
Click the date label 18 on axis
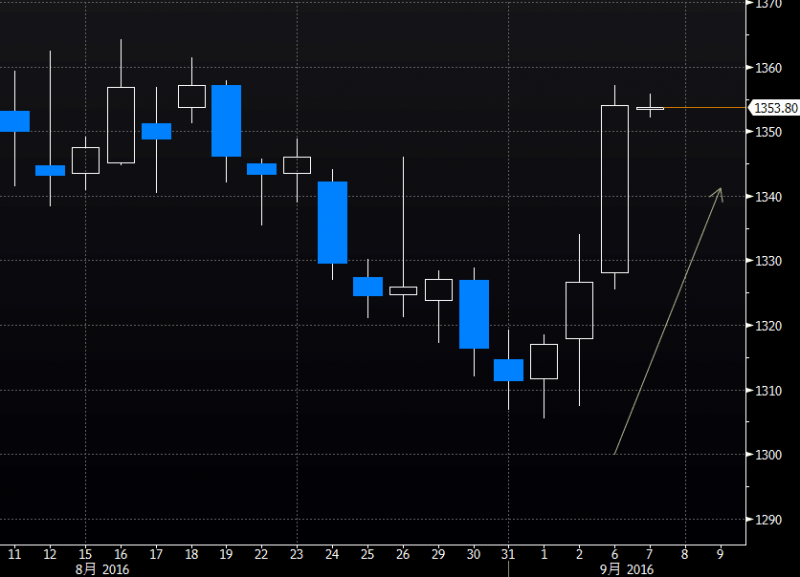point(191,554)
